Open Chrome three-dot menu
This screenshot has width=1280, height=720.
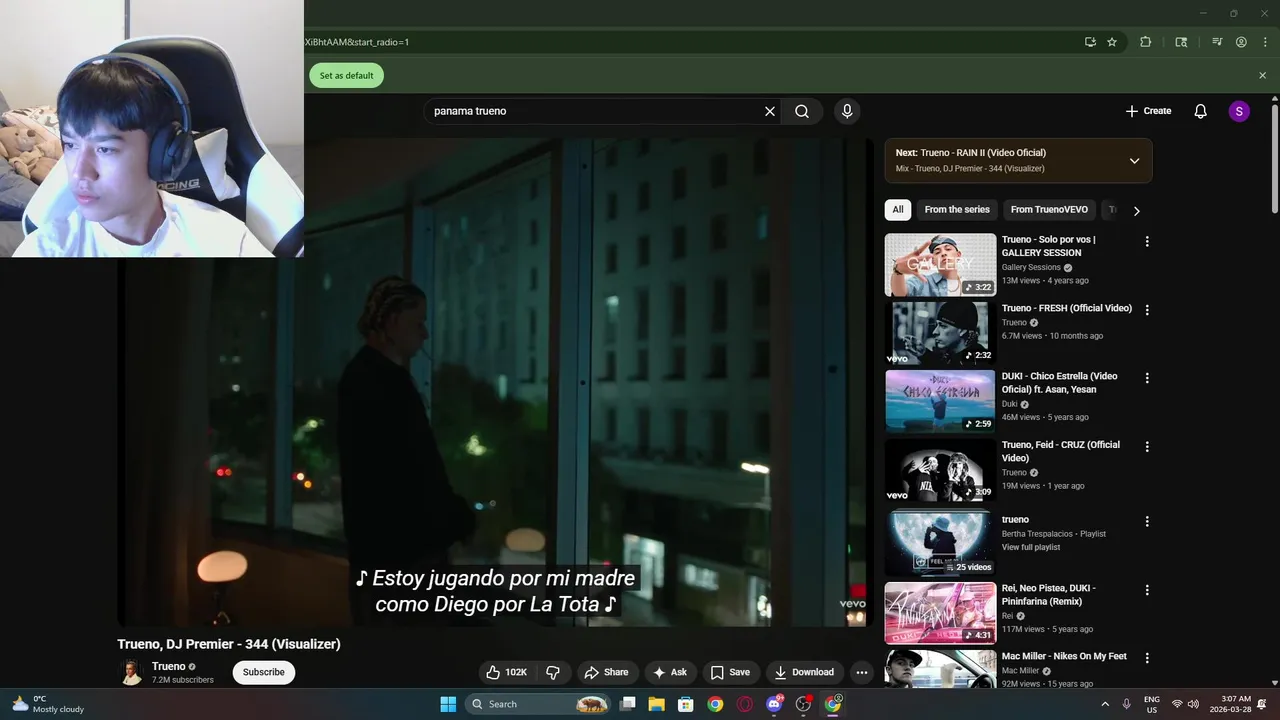tap(1265, 42)
